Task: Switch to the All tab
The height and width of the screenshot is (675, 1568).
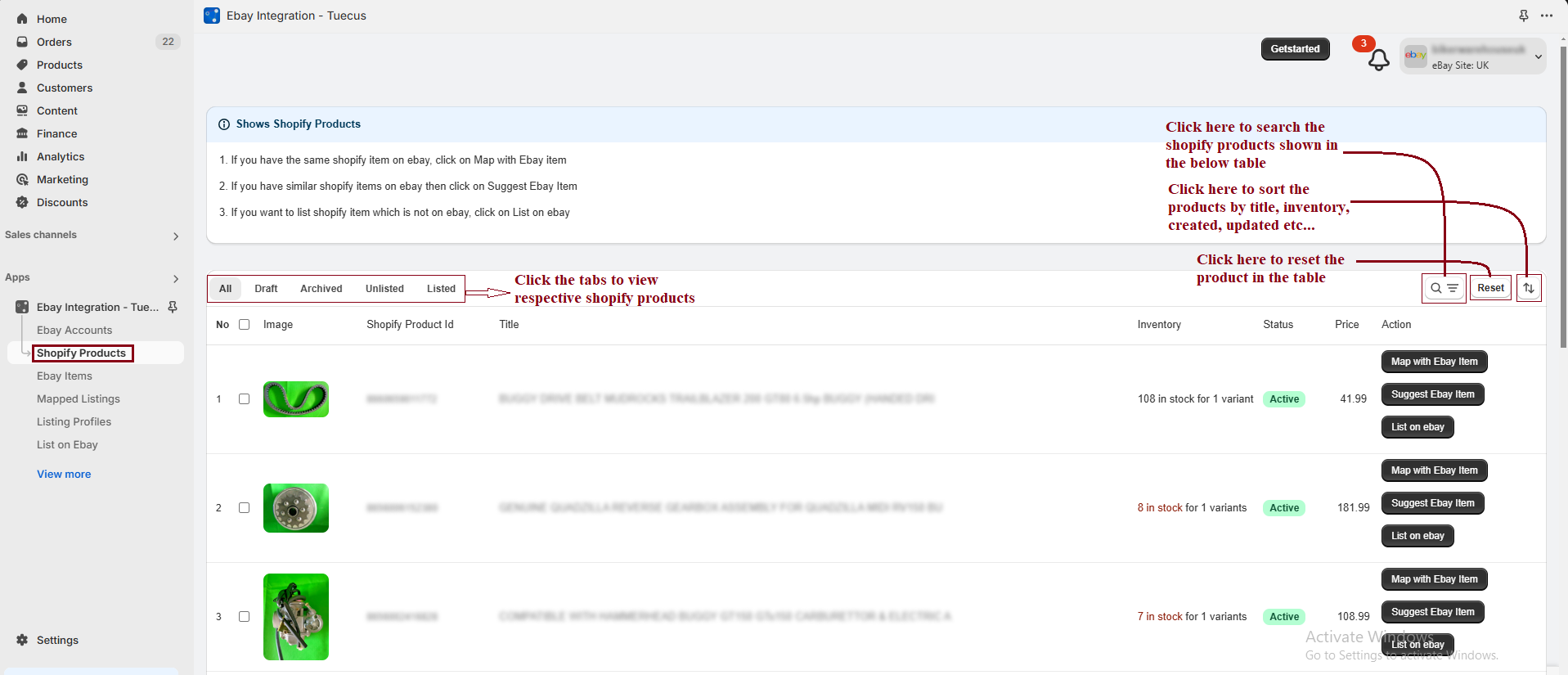Action: click(x=226, y=289)
